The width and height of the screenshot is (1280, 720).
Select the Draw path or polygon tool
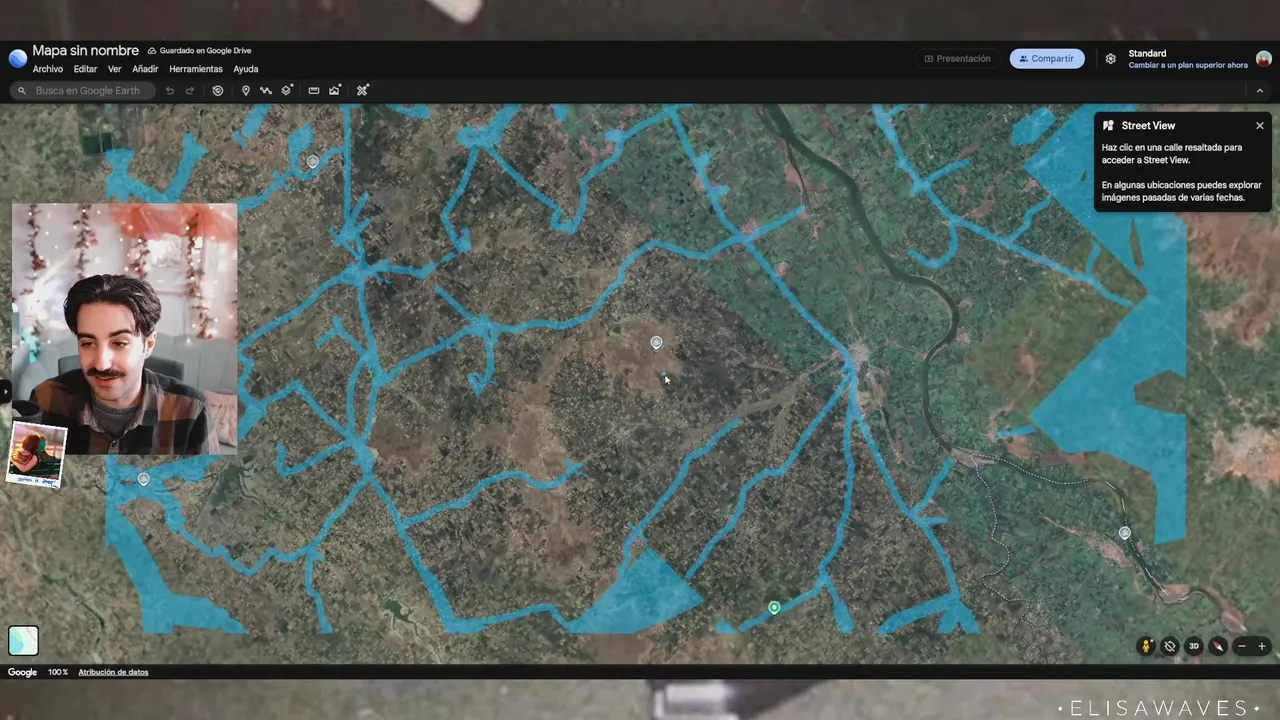point(266,90)
